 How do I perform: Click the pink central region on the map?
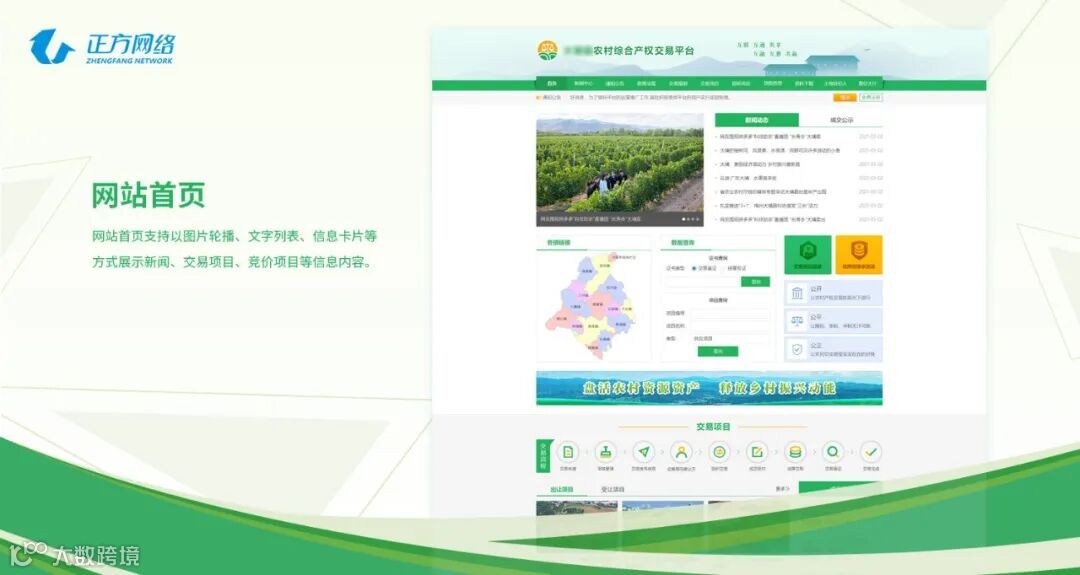(x=600, y=303)
